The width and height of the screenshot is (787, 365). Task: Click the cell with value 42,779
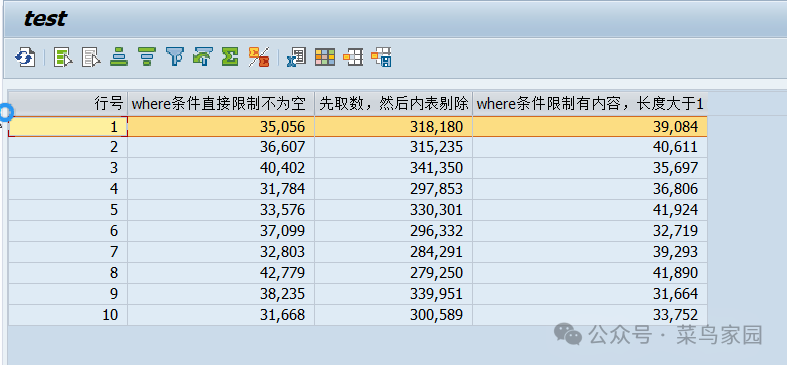coord(221,273)
